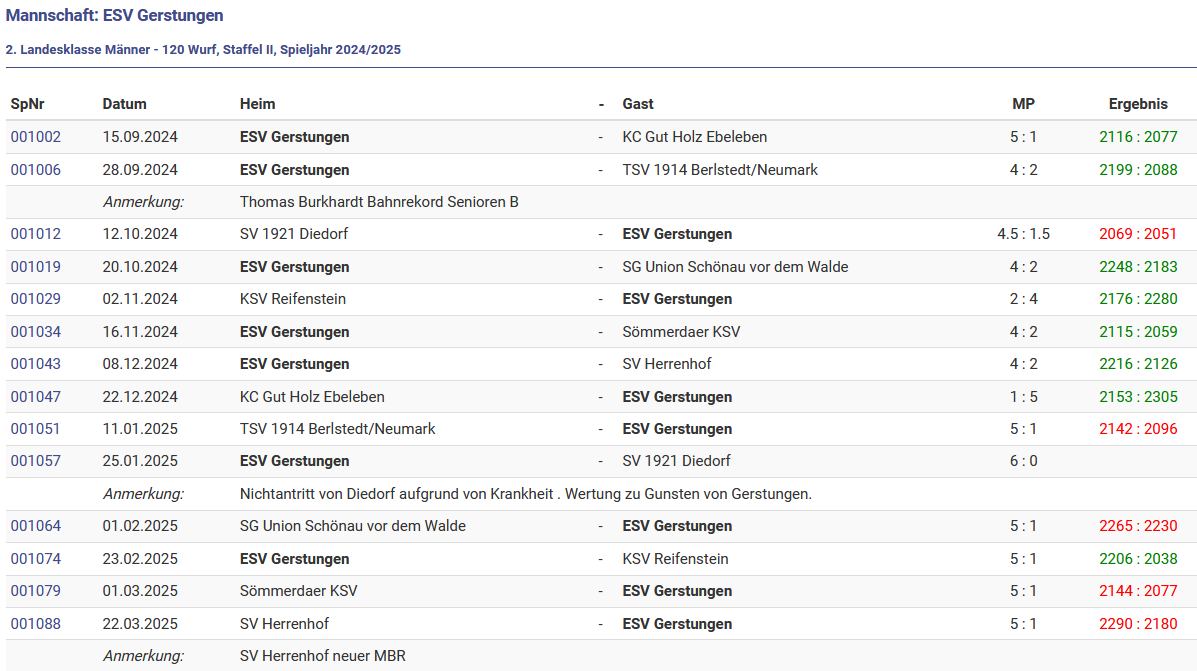
Task: Click the result 2216 : 2126
Action: click(x=1138, y=364)
